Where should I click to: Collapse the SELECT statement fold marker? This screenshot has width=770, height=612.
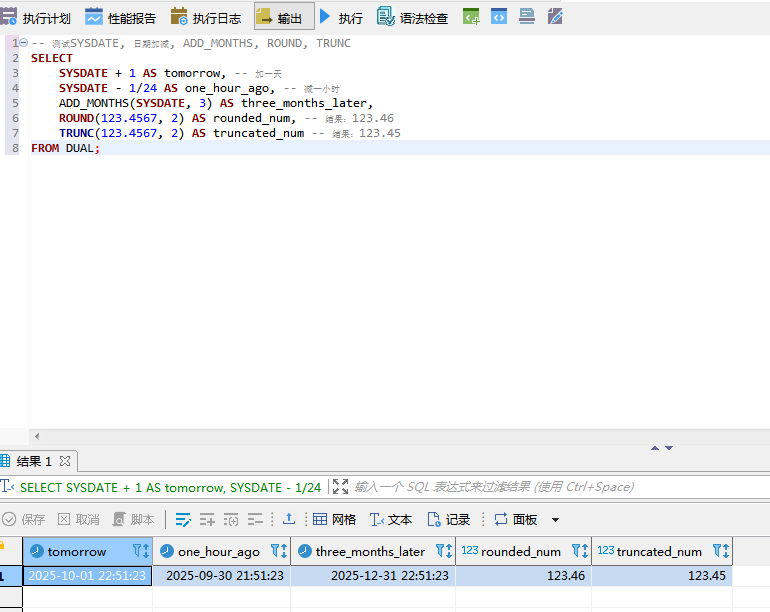coord(24,43)
